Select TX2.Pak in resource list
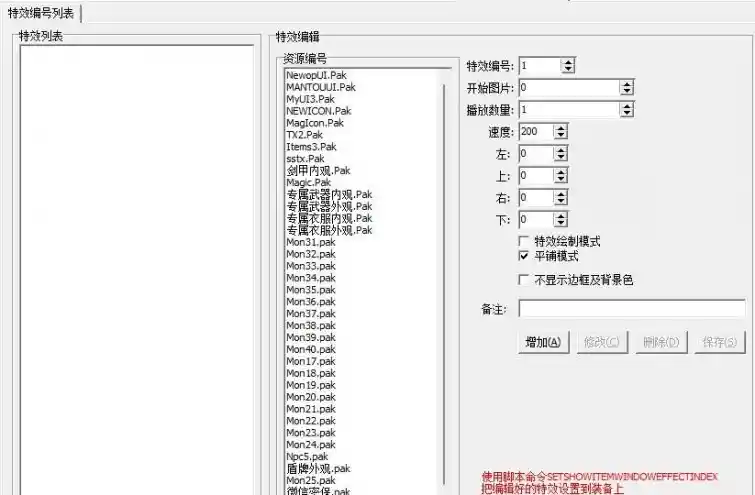The height and width of the screenshot is (495, 755). [x=304, y=135]
